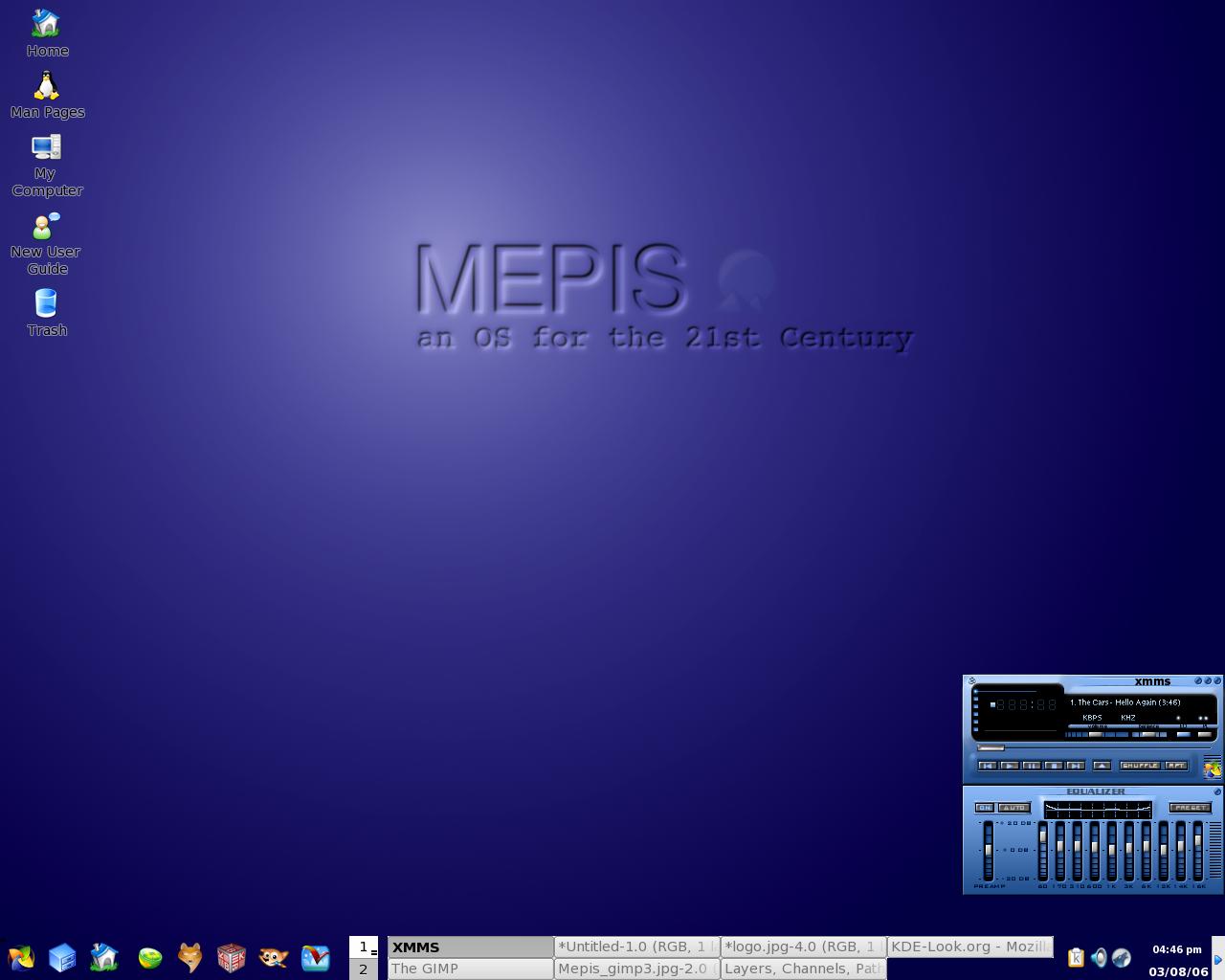Click XMMS previous track button
The image size is (1225, 980).
988,766
